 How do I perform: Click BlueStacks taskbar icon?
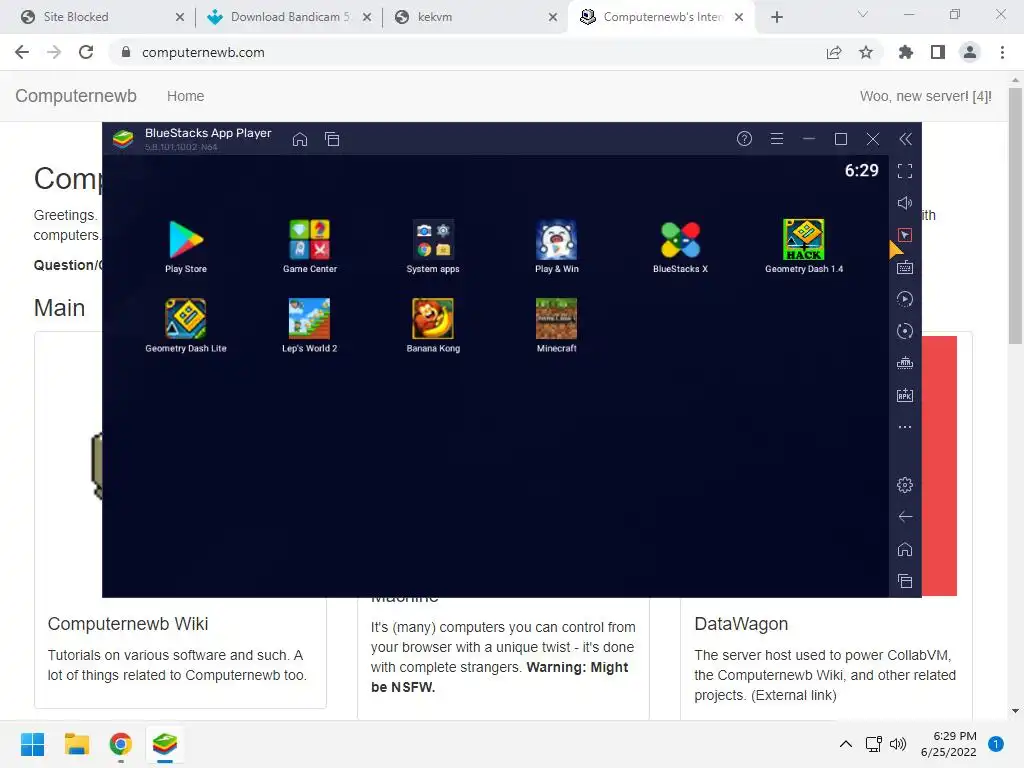point(165,744)
